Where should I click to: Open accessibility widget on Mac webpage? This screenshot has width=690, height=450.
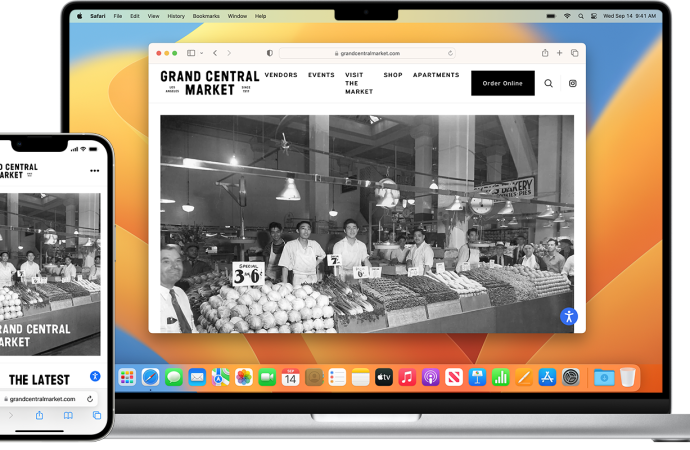click(x=569, y=316)
